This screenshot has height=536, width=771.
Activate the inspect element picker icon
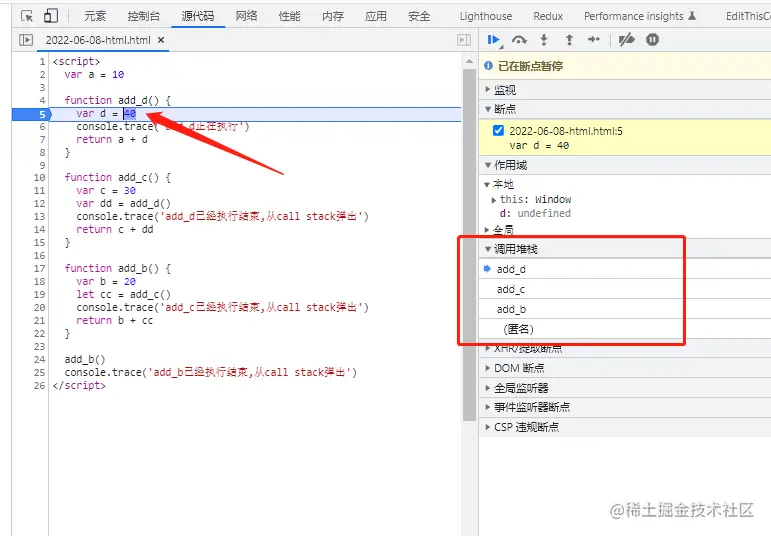pos(27,16)
